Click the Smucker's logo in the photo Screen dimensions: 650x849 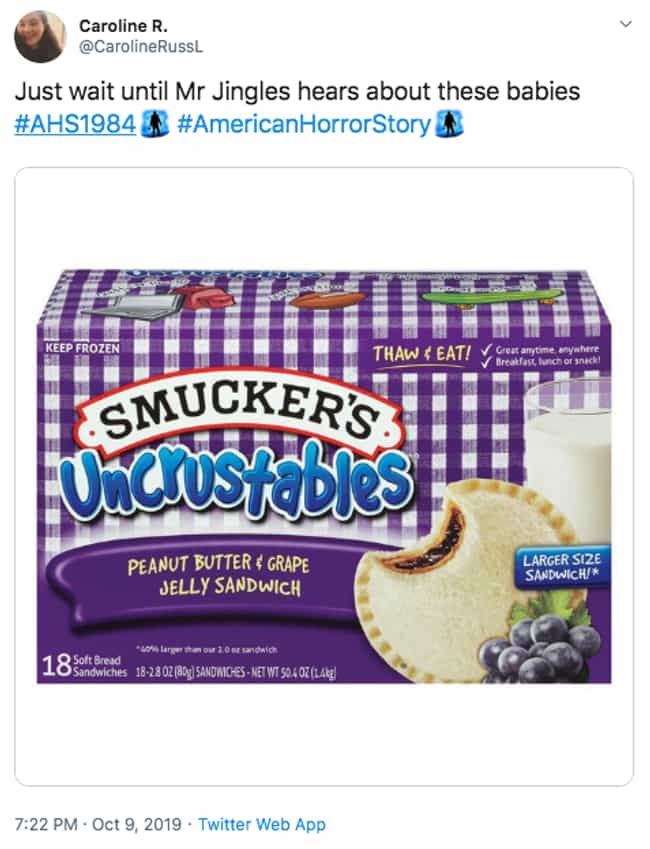(242, 413)
